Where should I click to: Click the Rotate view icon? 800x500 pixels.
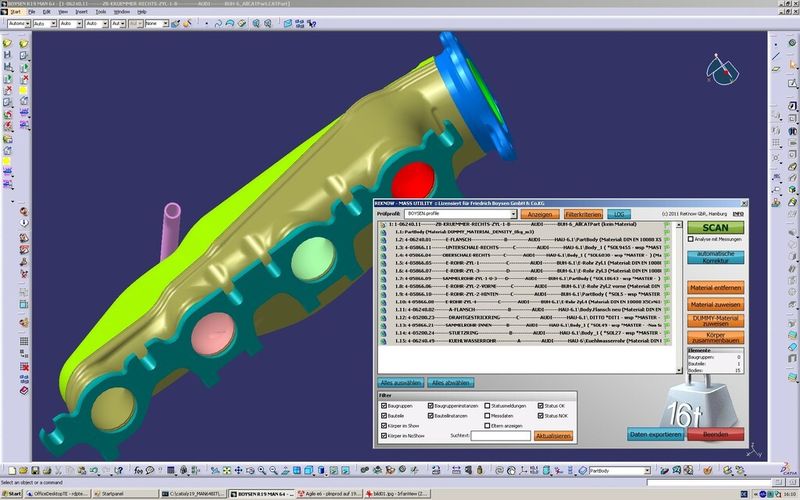click(x=250, y=470)
